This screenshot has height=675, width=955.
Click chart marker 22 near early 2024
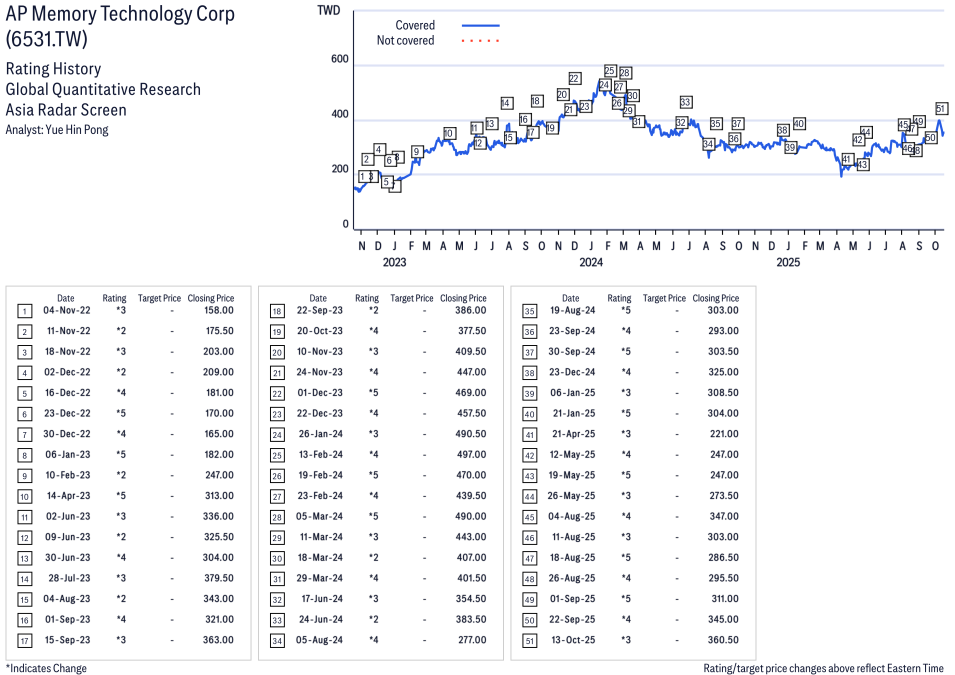point(574,78)
